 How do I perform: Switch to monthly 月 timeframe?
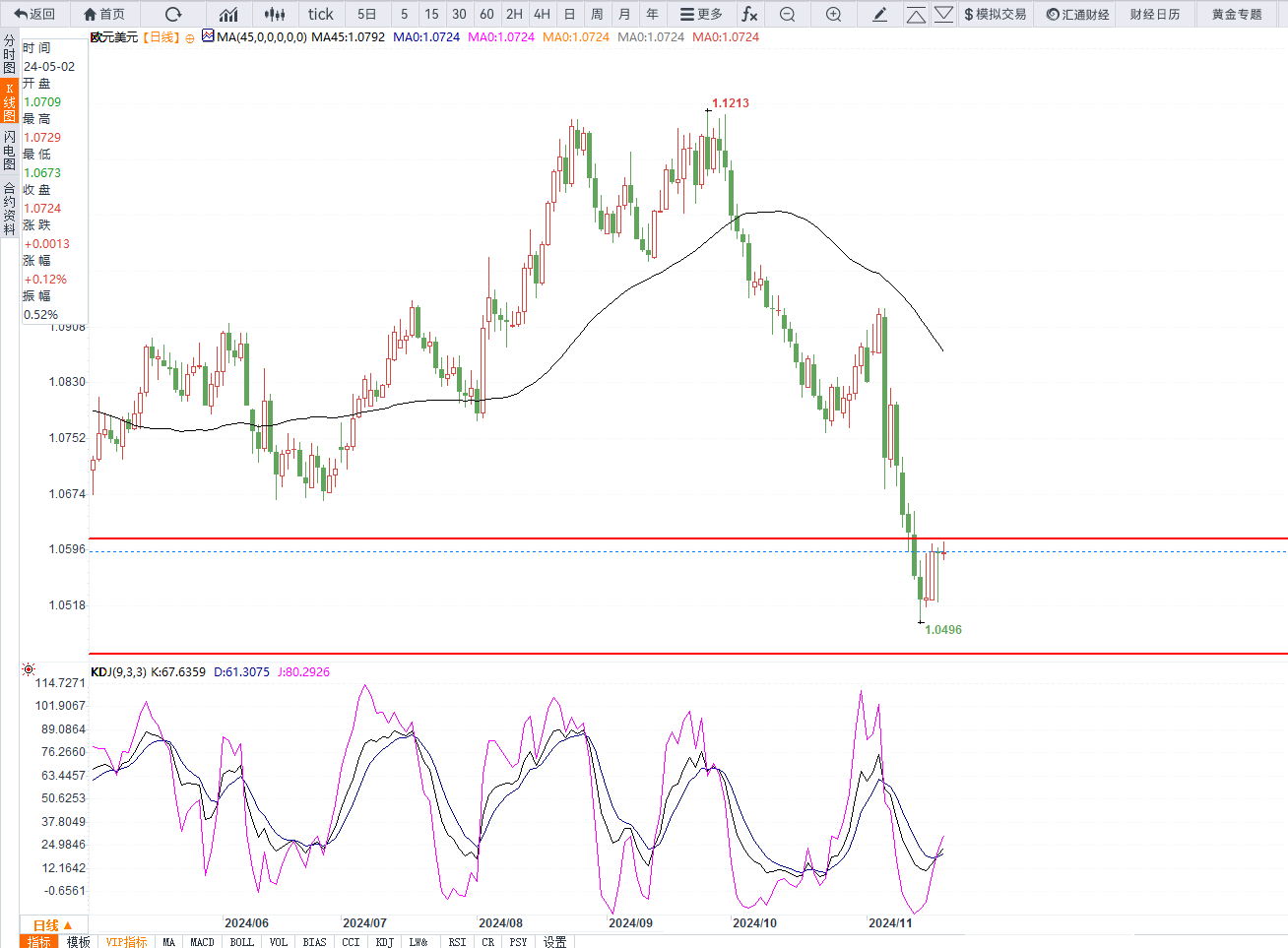pos(624,14)
